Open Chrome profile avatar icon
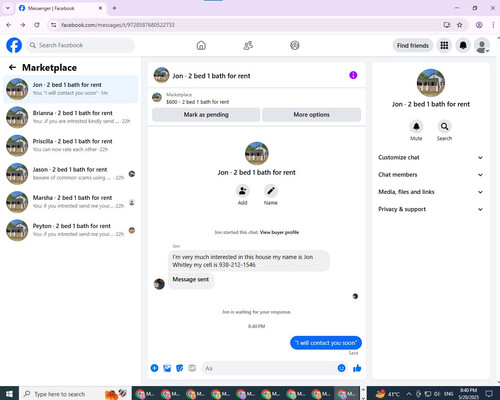The height and width of the screenshot is (400, 500). (x=479, y=25)
